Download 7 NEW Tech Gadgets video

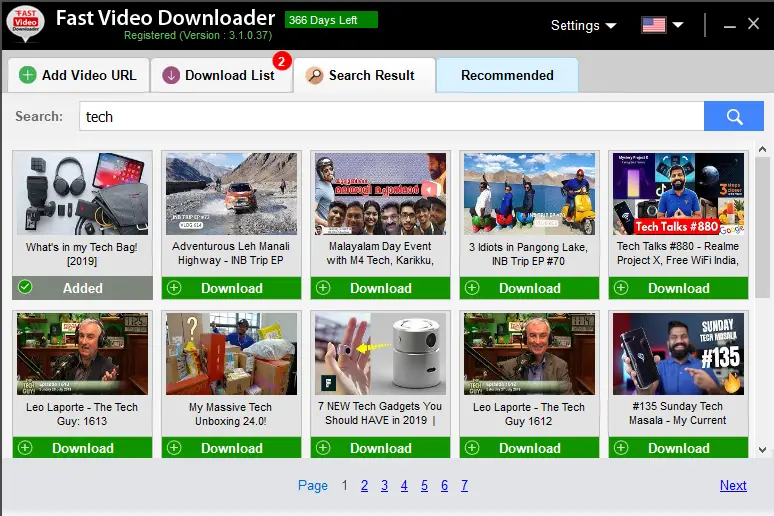click(x=381, y=448)
